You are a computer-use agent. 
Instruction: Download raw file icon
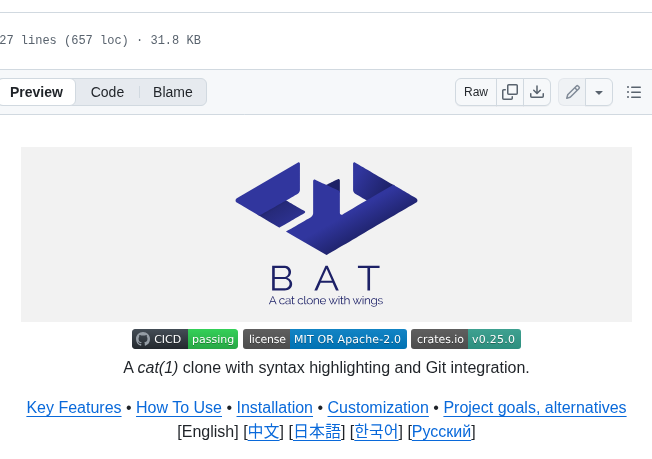click(537, 92)
